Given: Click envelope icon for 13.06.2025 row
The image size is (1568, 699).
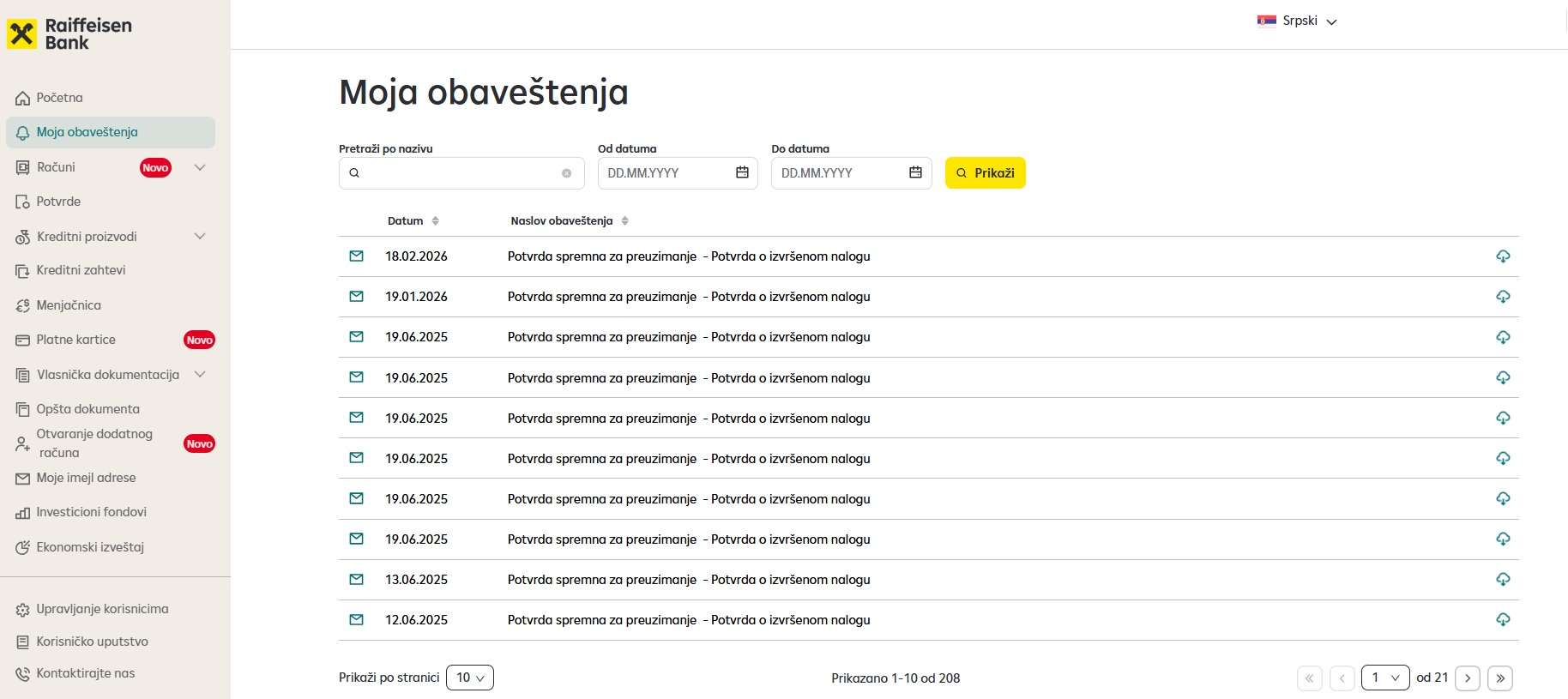Looking at the screenshot, I should pyautogui.click(x=357, y=579).
